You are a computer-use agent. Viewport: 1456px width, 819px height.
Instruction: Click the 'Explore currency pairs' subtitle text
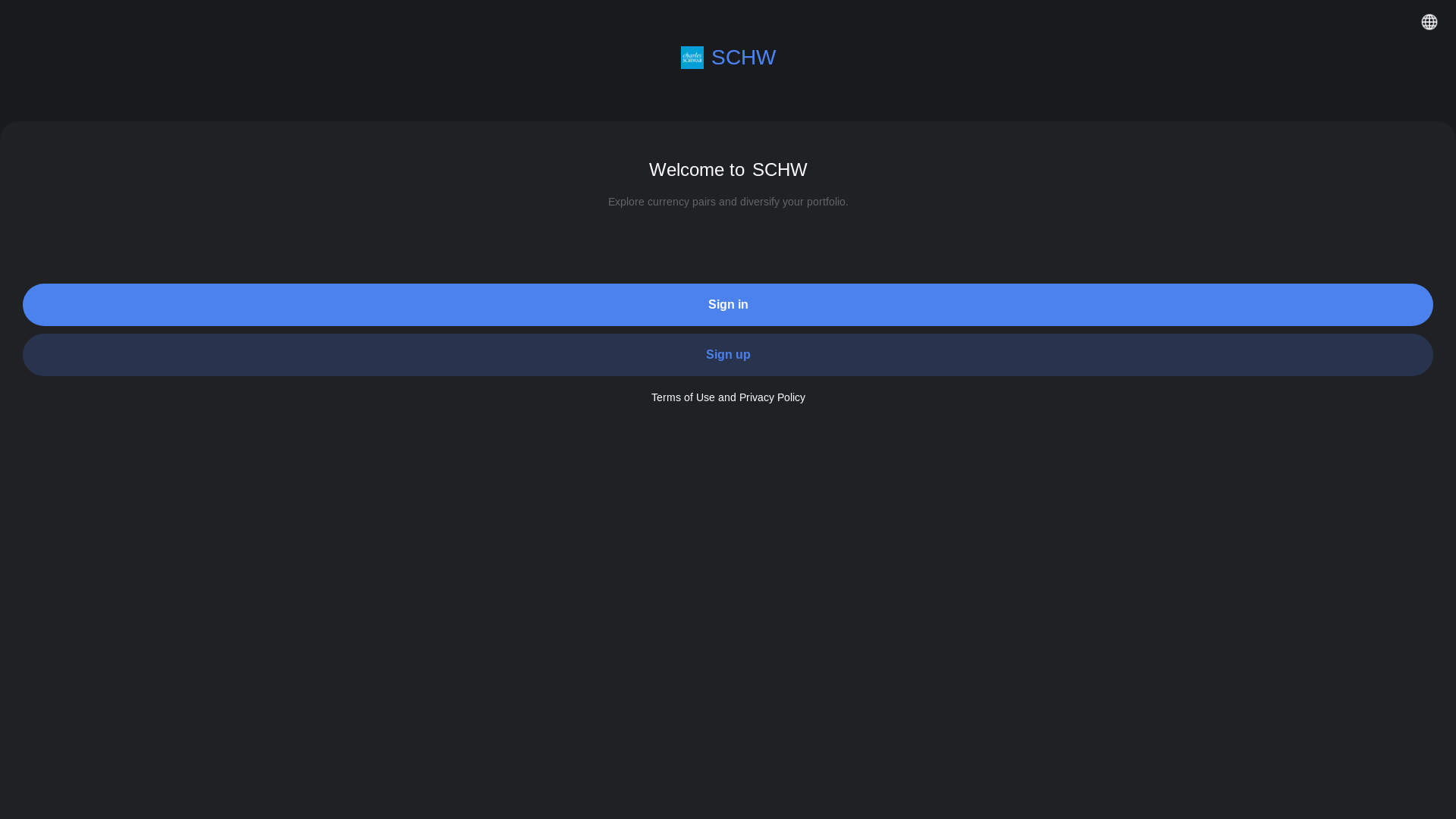tap(728, 202)
